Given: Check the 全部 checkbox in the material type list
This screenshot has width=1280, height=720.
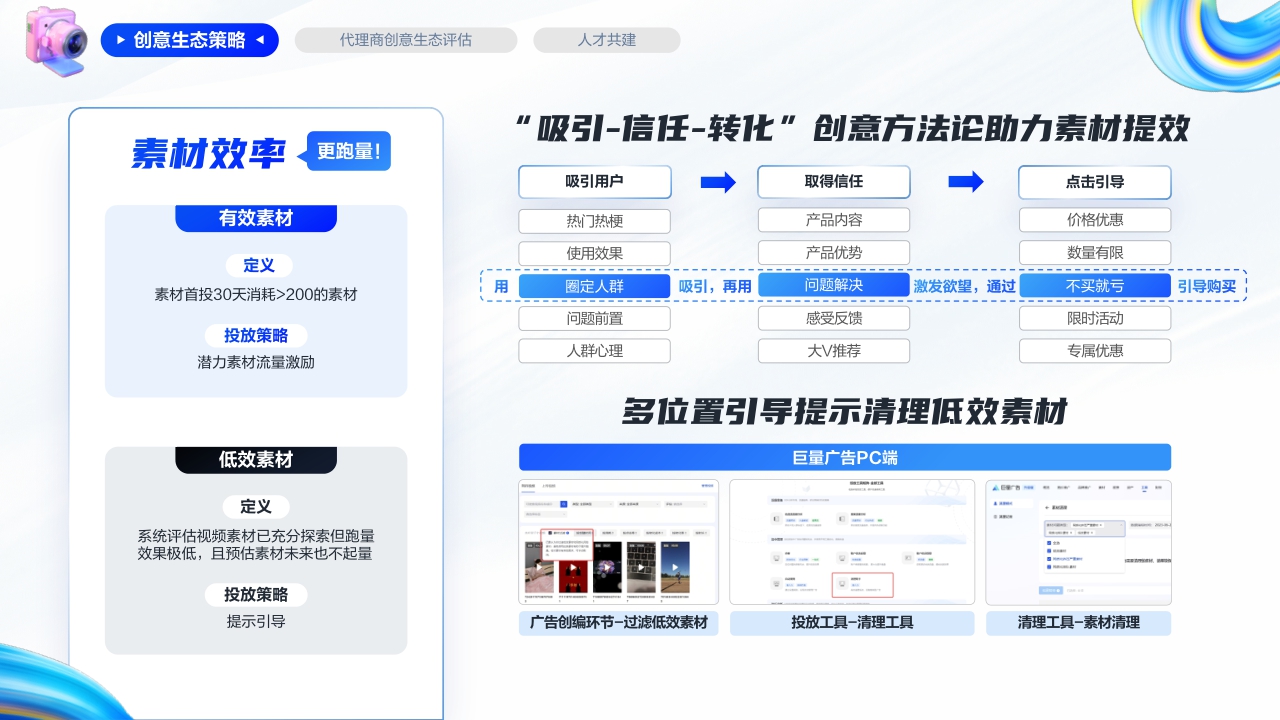Looking at the screenshot, I should tap(1048, 543).
